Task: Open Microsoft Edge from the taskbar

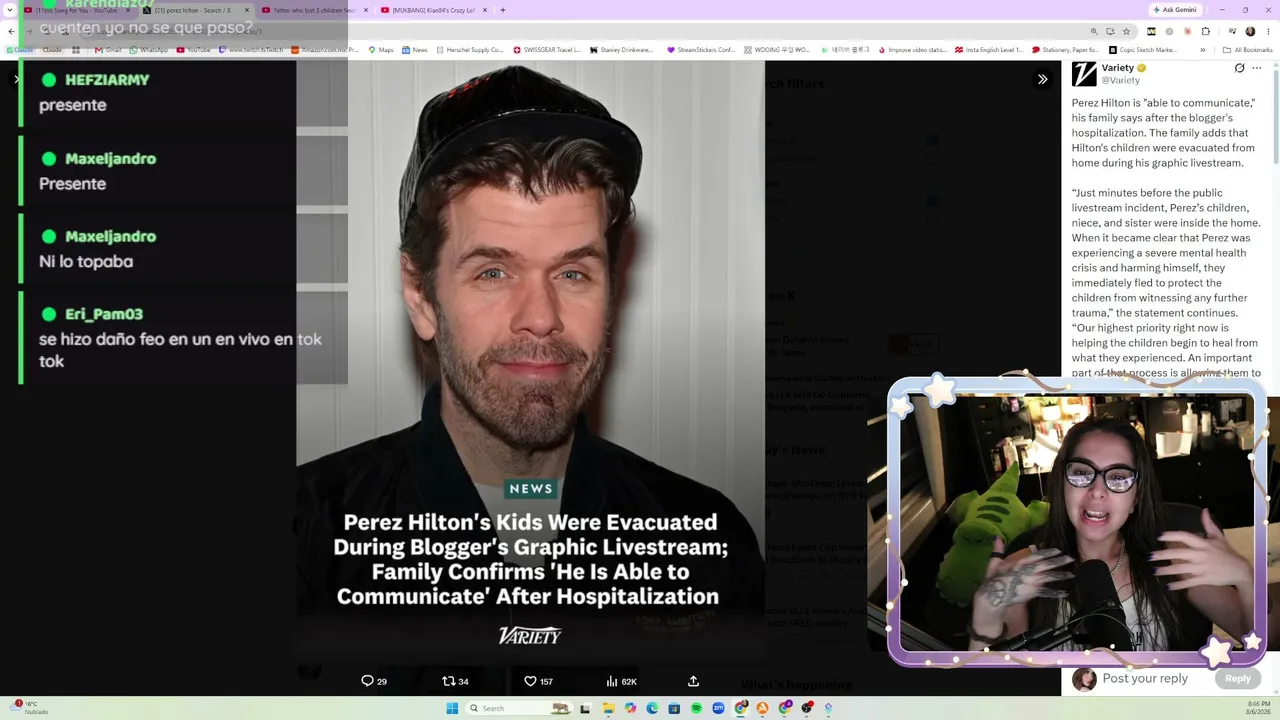Action: tap(652, 708)
